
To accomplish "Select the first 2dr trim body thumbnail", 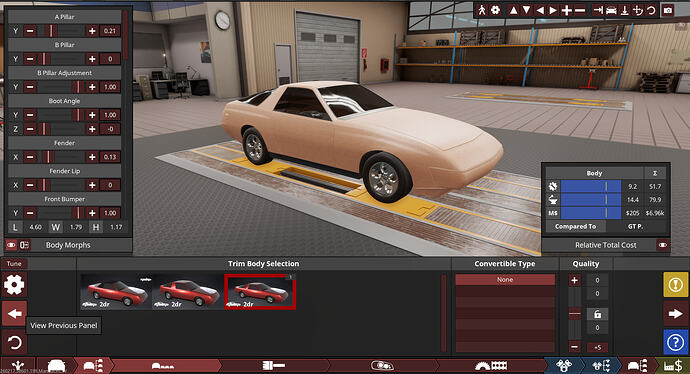I will (116, 292).
